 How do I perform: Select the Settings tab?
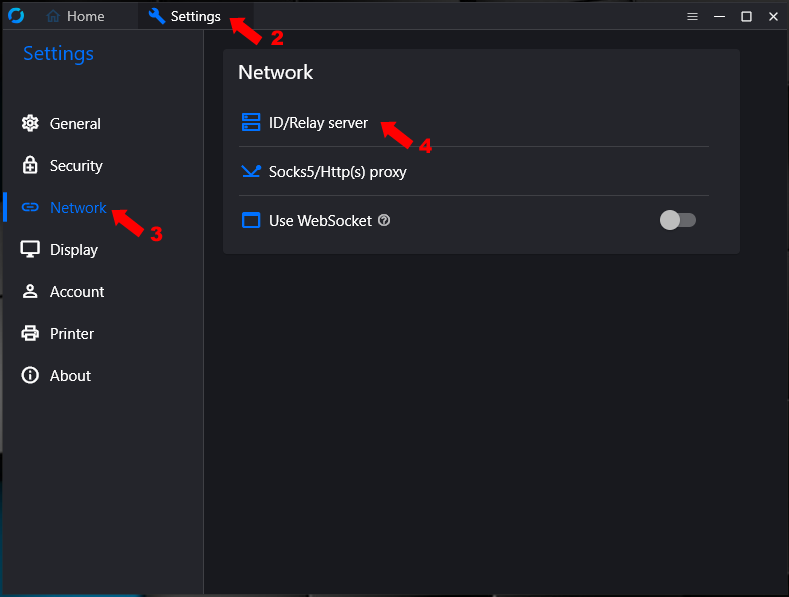(185, 16)
